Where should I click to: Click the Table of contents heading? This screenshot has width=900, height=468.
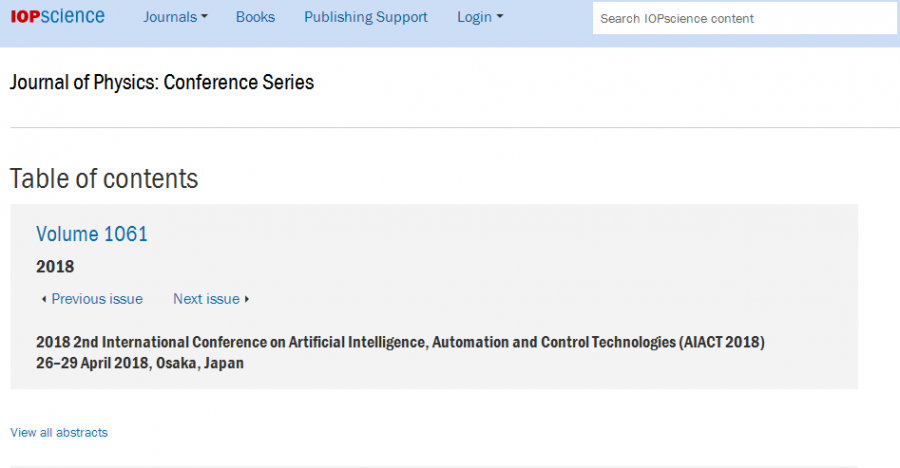tap(104, 179)
